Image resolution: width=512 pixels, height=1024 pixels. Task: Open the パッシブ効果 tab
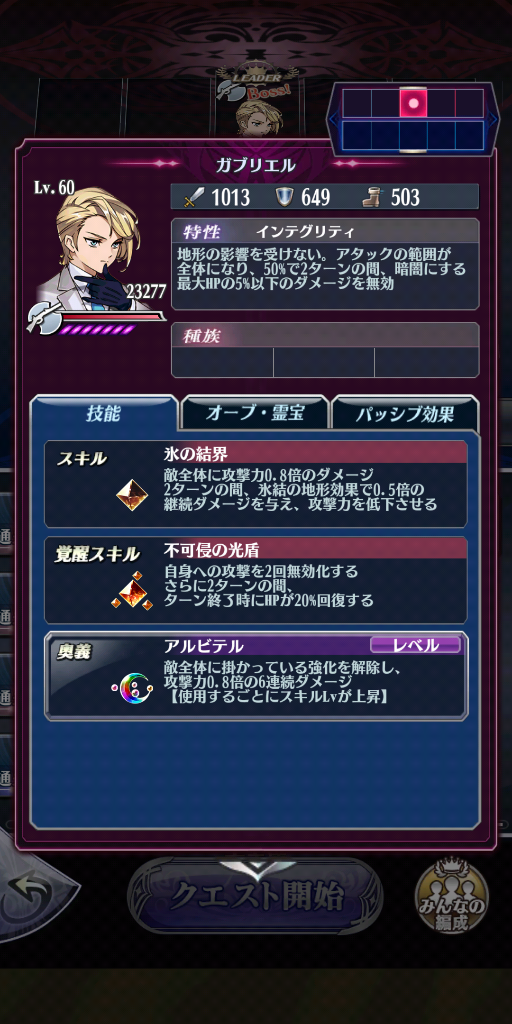click(x=406, y=414)
